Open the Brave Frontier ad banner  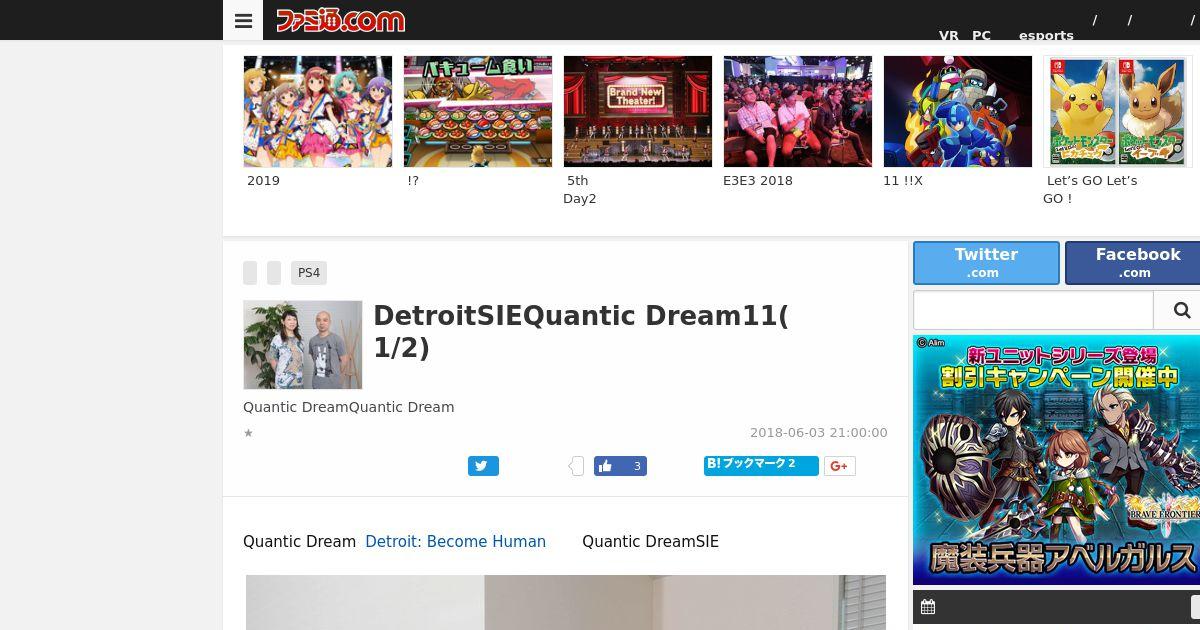(1056, 460)
